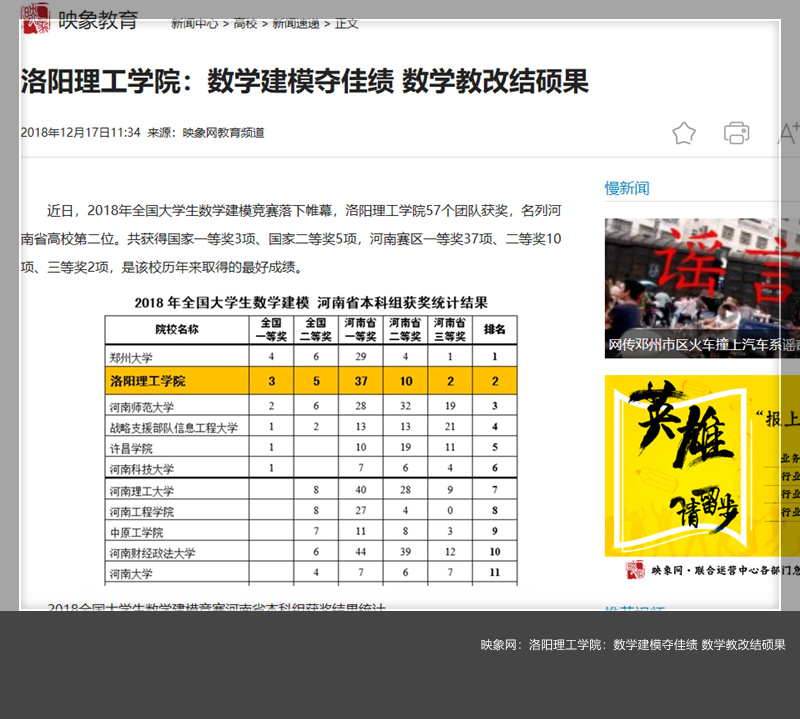The image size is (800, 719).
Task: Print the article using the printer icon
Action: coord(737,133)
